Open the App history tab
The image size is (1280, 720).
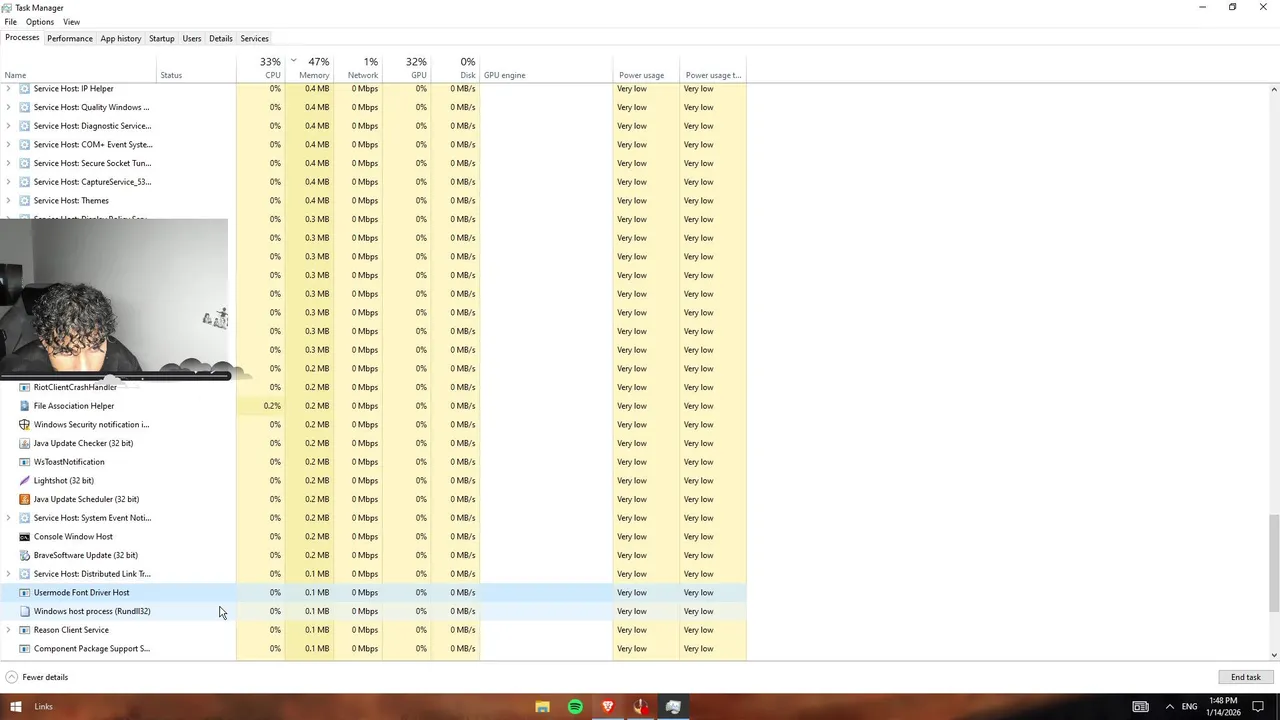121,39
